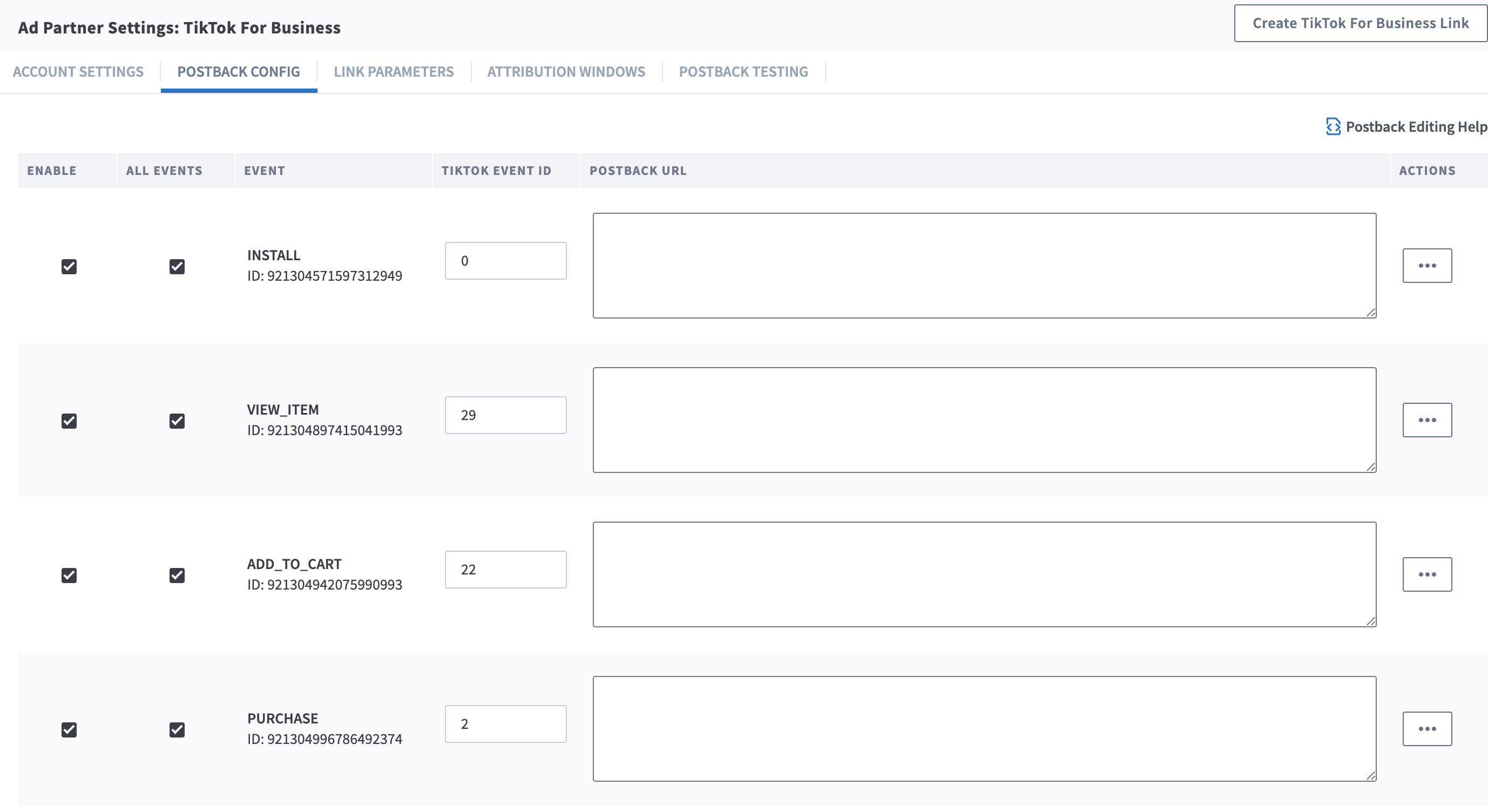Disable ALL EVENTS checkbox for ADD_TO_CART
Viewport: 1488px width, 812px height.
pyautogui.click(x=176, y=574)
